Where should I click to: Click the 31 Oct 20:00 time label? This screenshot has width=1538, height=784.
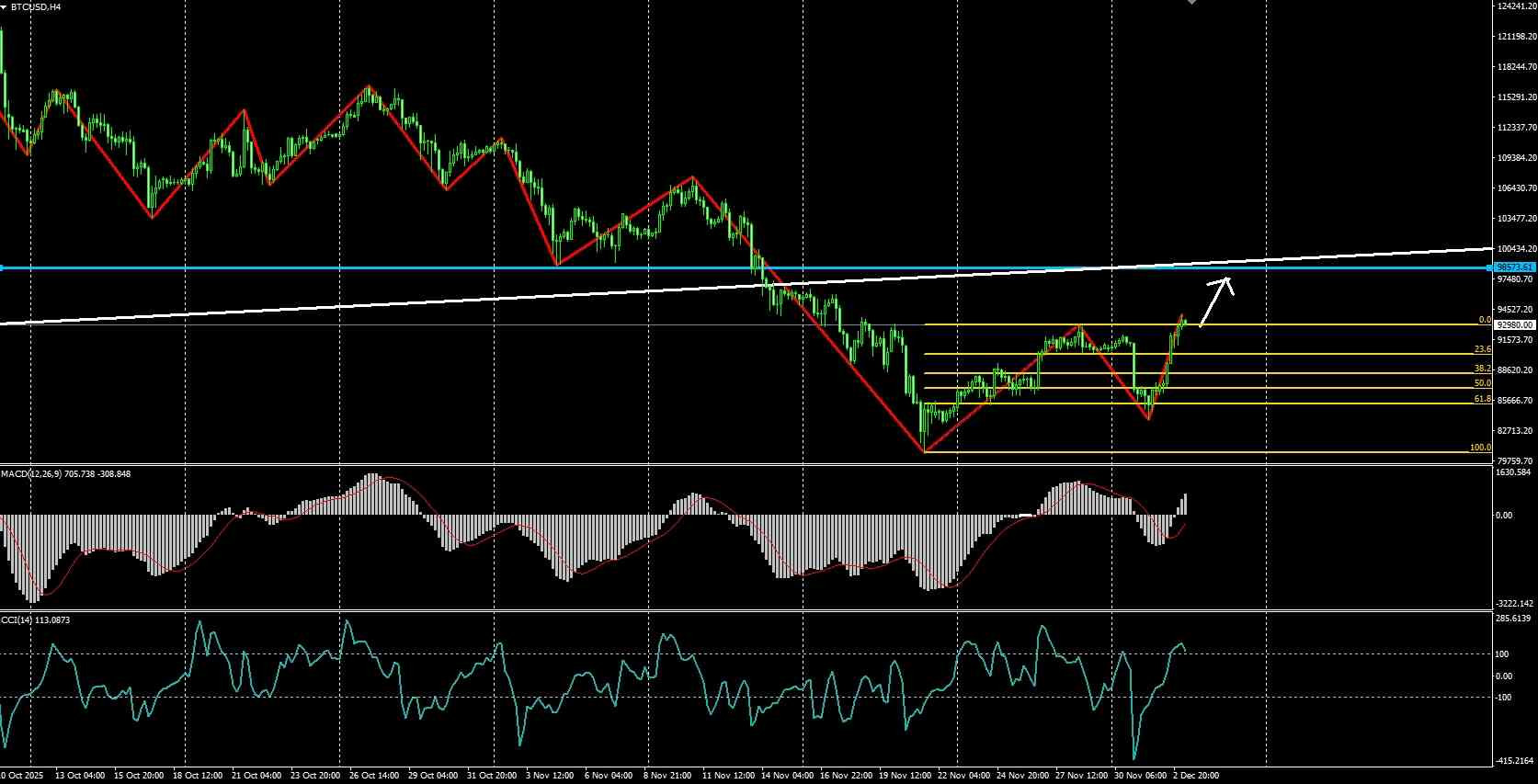493,776
